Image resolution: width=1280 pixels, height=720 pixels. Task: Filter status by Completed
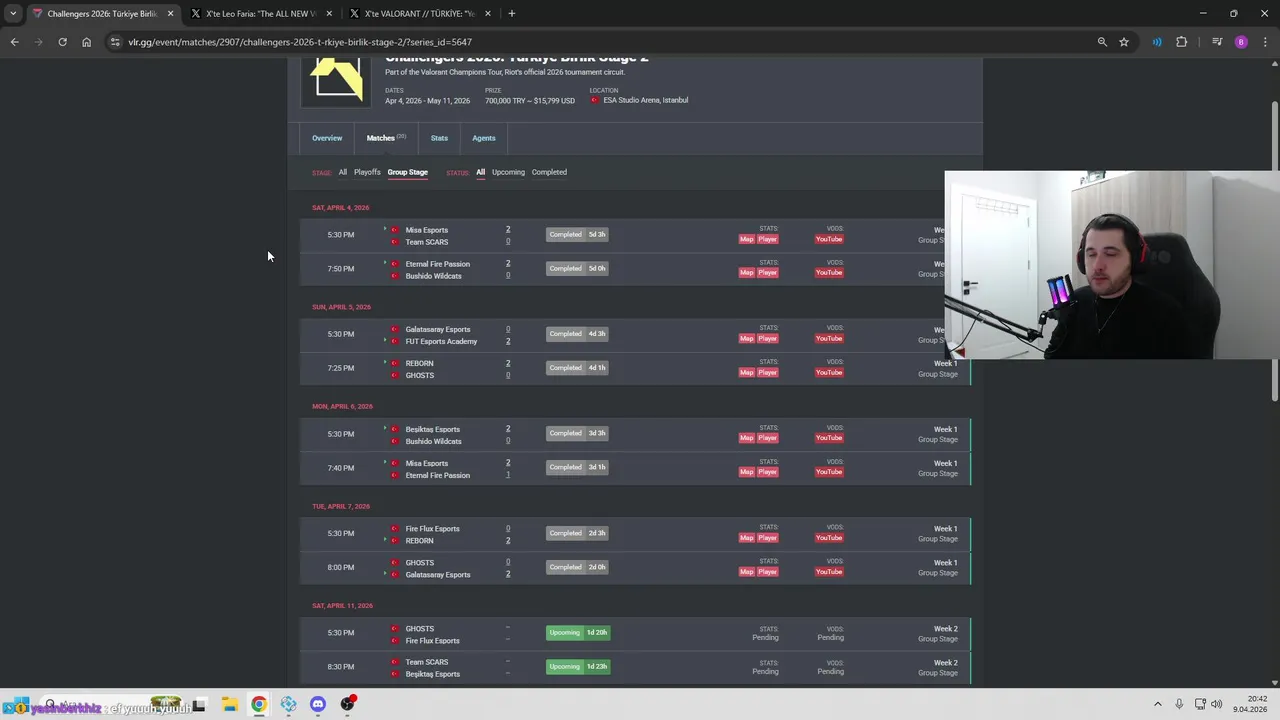549,172
